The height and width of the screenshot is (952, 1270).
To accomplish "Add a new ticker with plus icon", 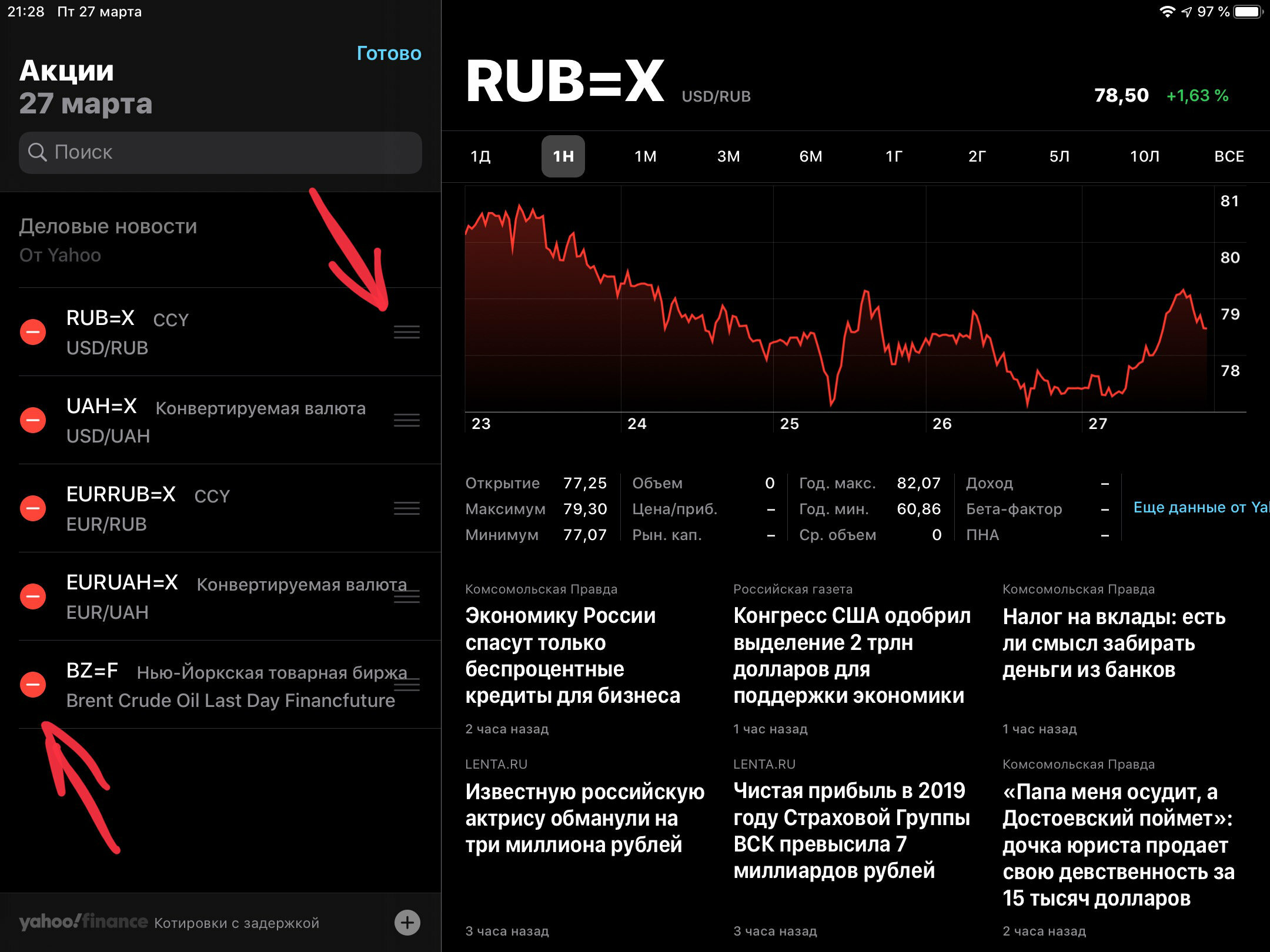I will point(407,923).
